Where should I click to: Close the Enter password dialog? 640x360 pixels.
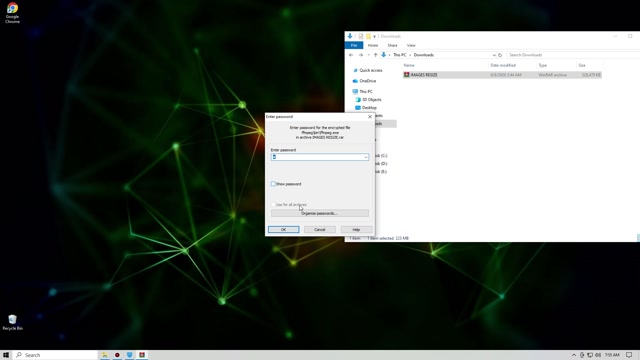pos(370,117)
